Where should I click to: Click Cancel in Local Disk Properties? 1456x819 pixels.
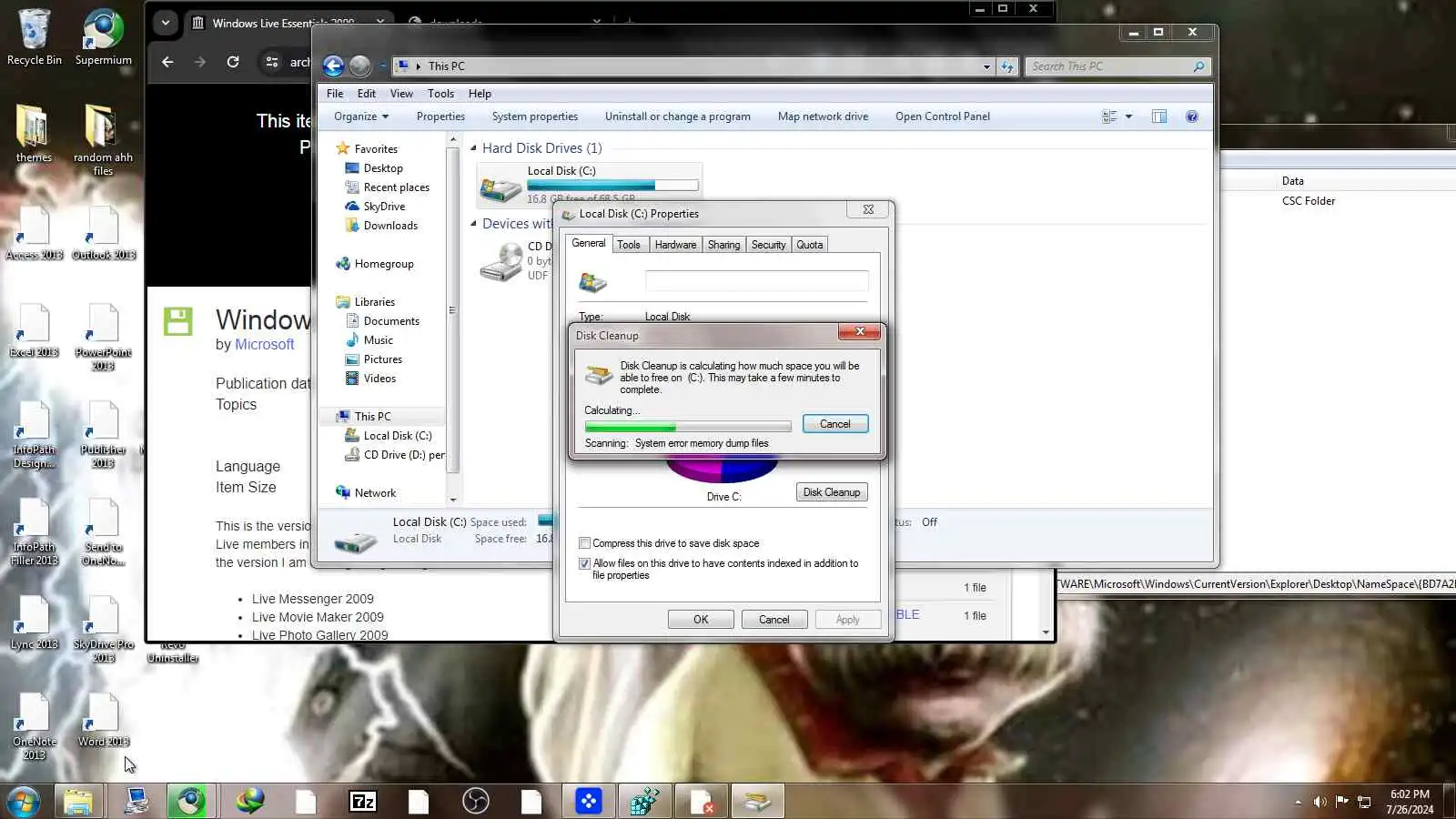tap(774, 620)
